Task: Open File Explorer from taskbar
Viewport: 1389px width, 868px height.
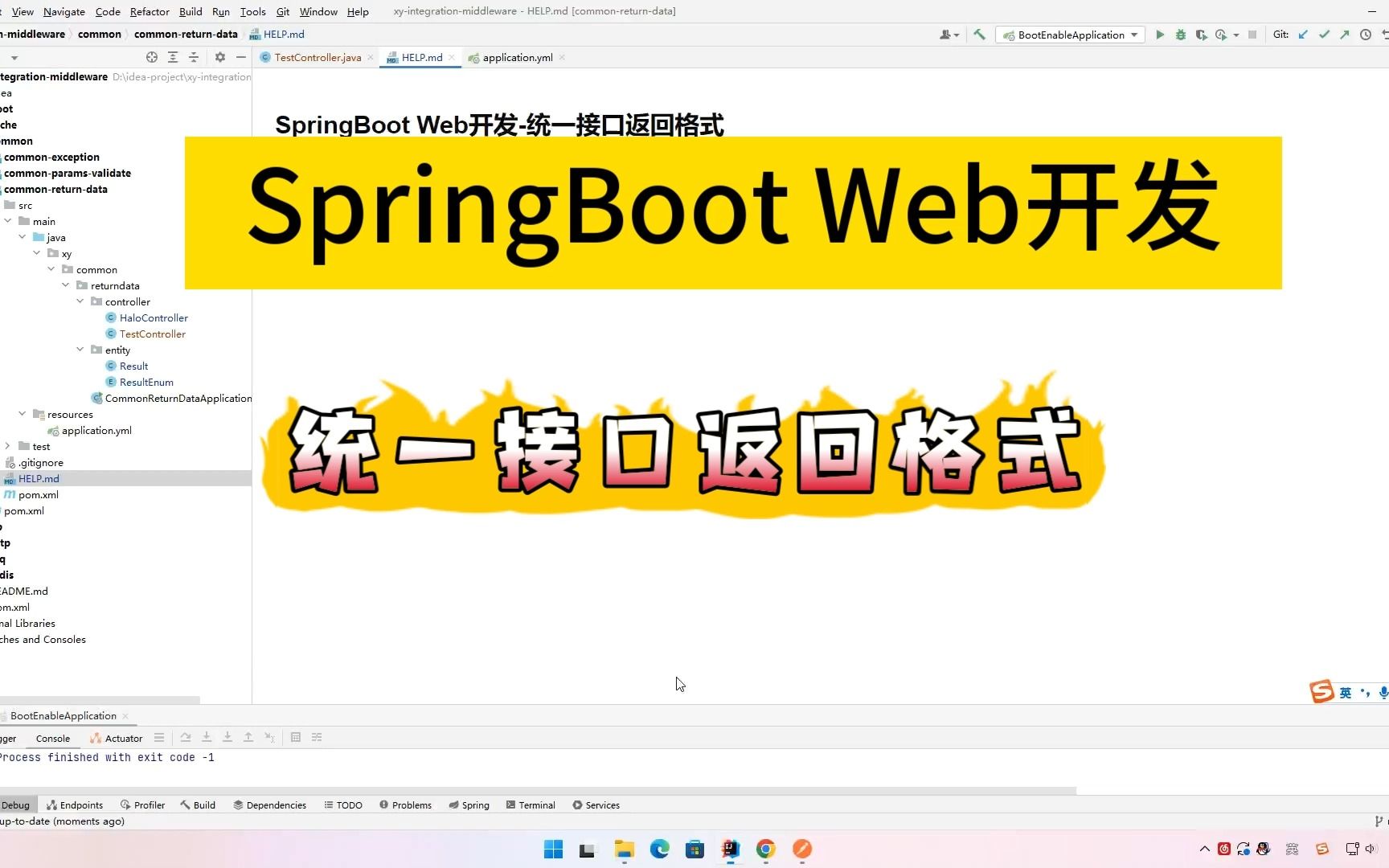Action: pyautogui.click(x=625, y=850)
